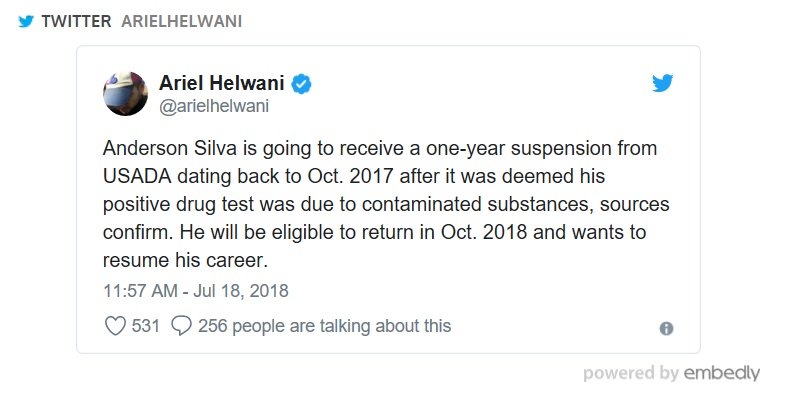This screenshot has height=412, width=788.
Task: Open '256 people are talking about this'
Action: click(325, 326)
